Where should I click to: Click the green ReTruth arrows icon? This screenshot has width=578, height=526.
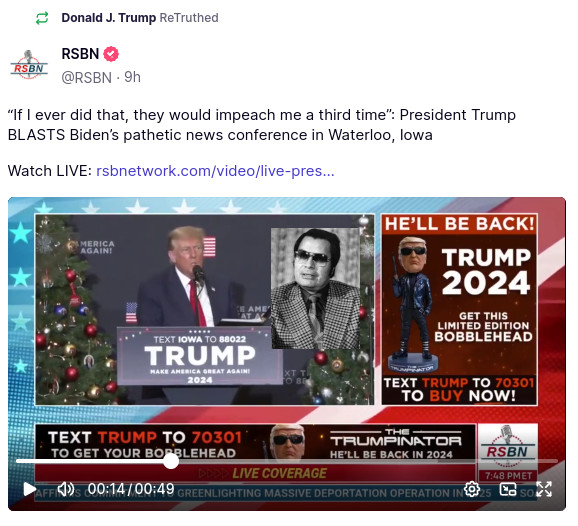pyautogui.click(x=42, y=18)
